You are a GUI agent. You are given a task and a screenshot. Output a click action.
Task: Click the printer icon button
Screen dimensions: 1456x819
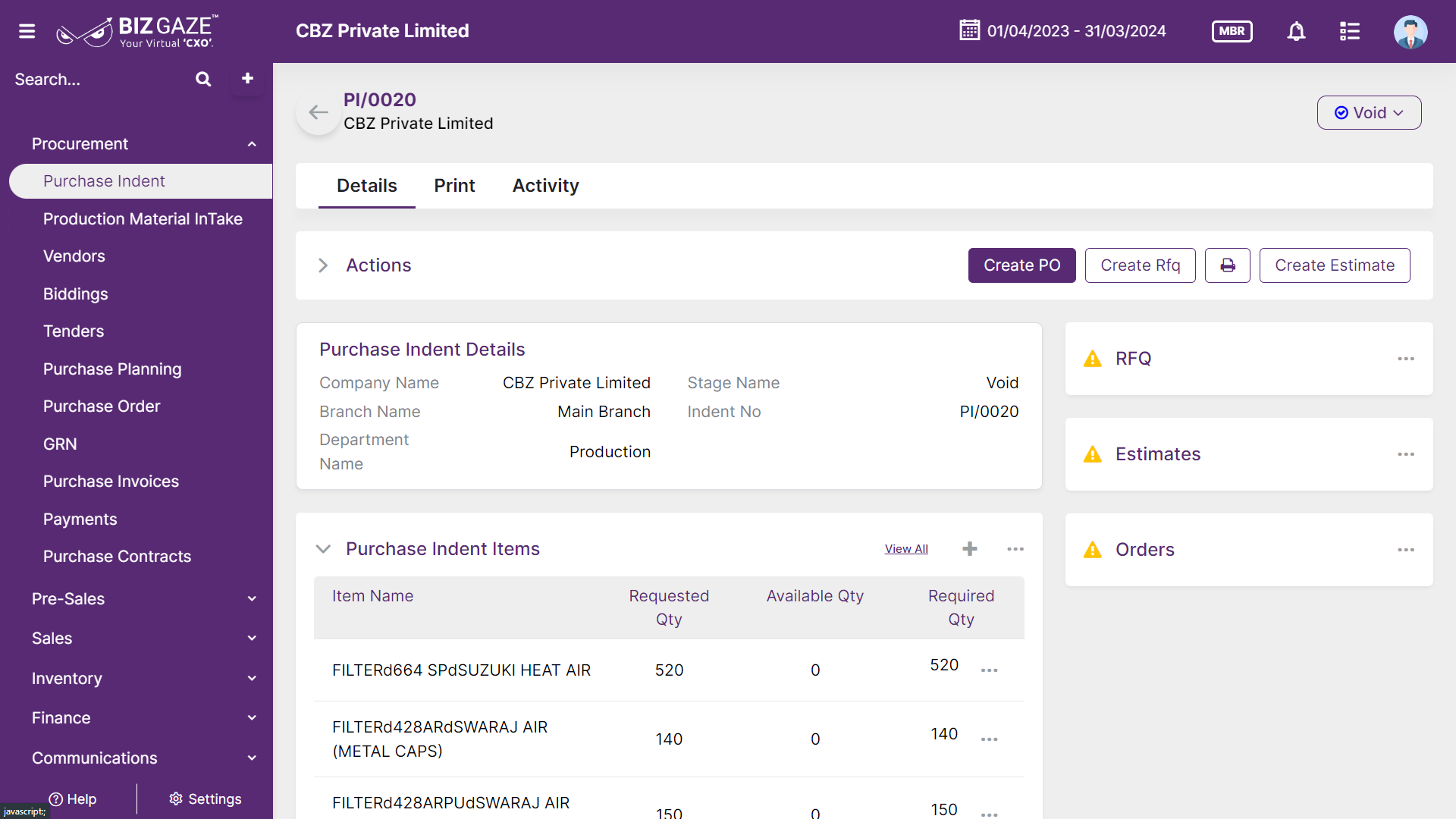(1228, 265)
